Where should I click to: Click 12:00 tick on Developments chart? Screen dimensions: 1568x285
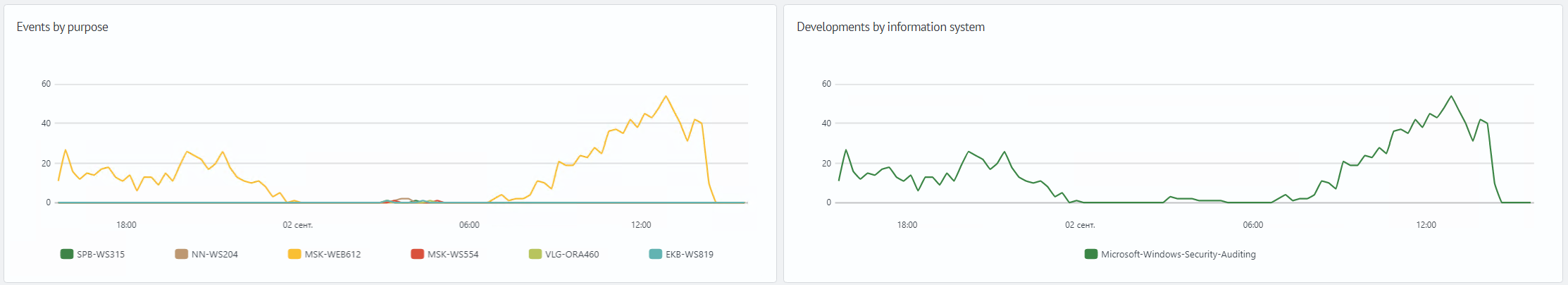(1426, 225)
